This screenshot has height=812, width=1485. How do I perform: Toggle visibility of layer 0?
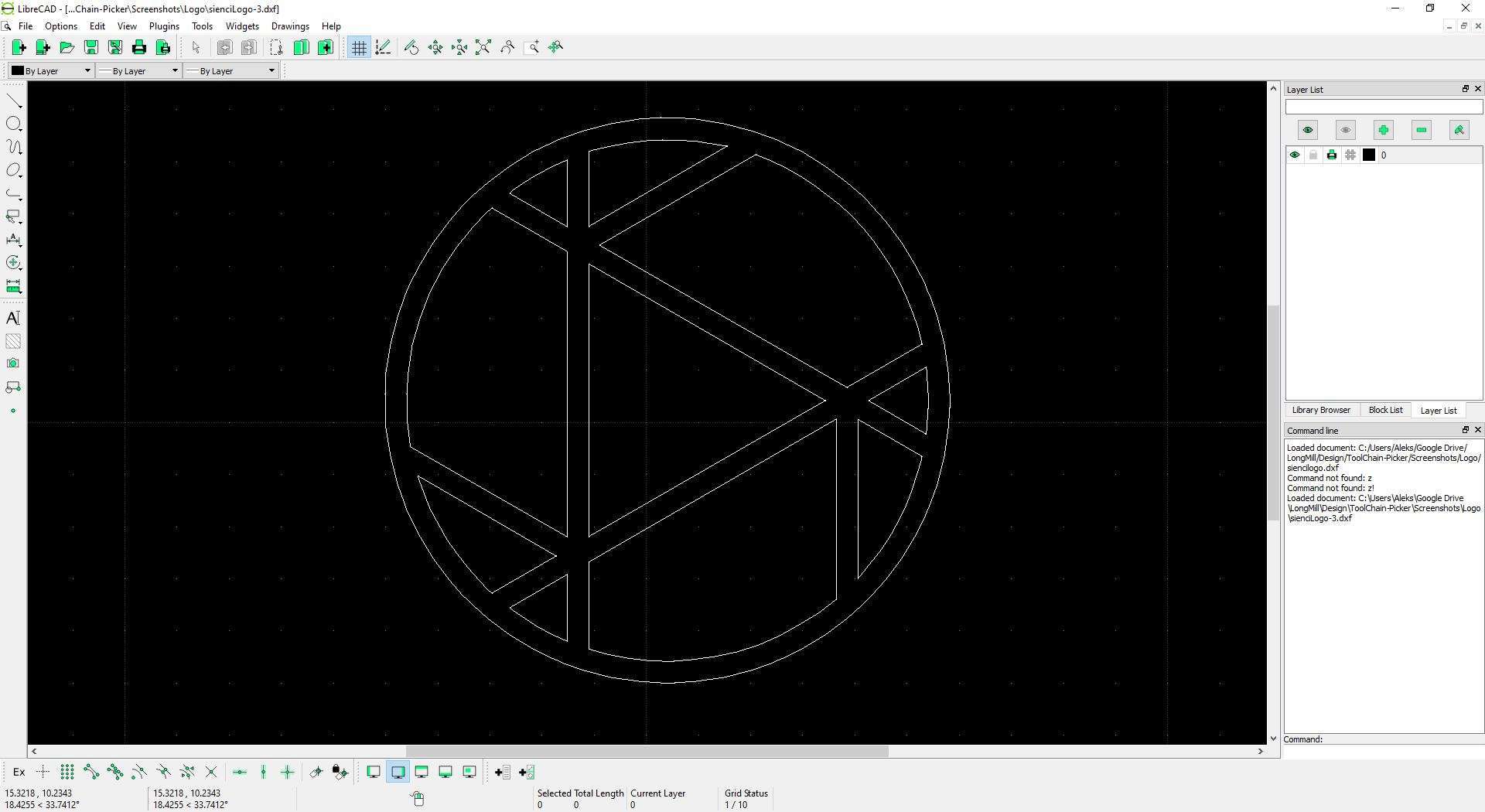(x=1295, y=155)
